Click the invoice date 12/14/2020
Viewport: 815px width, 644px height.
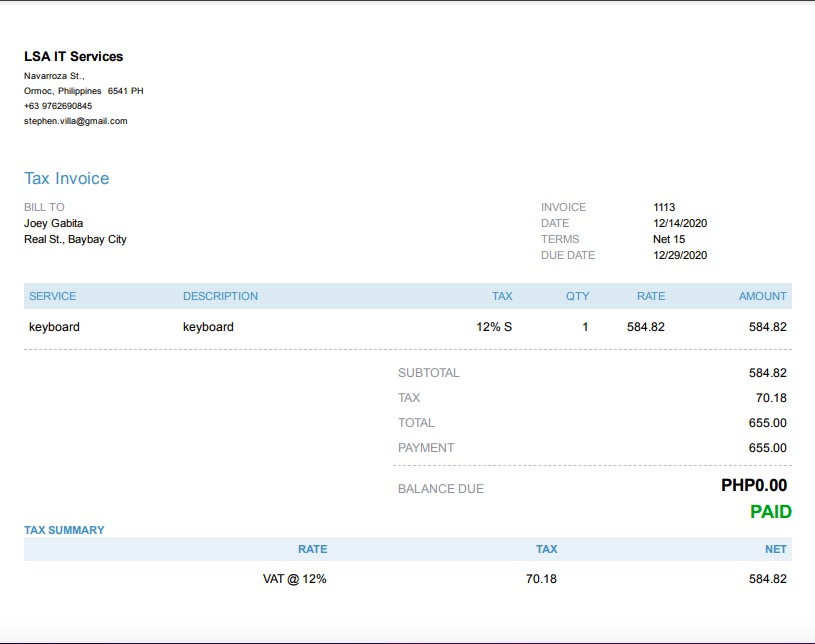tap(680, 223)
